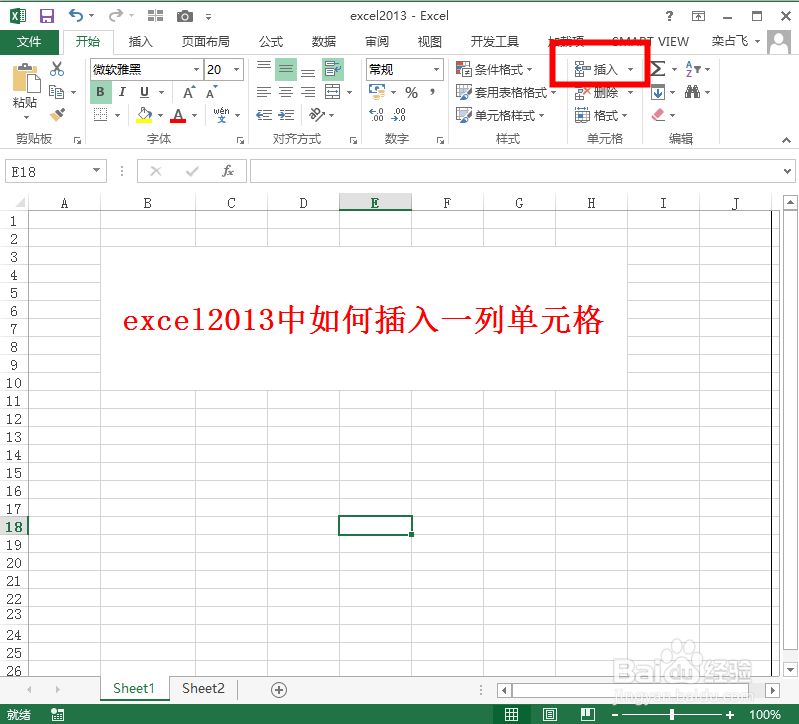The height and width of the screenshot is (724, 799).
Task: Cut selection with the scissors icon
Action: tap(57, 69)
